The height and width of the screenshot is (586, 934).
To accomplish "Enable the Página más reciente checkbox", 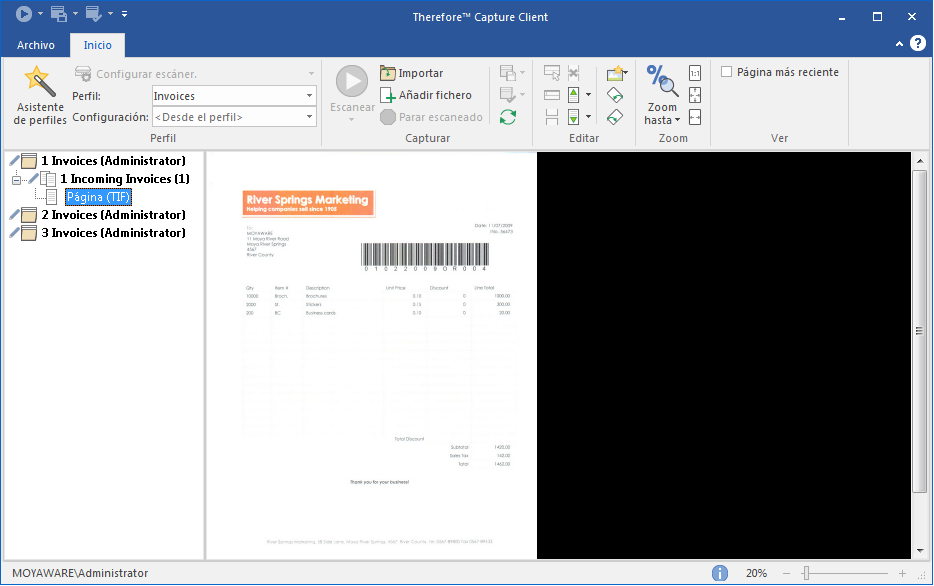I will pyautogui.click(x=726, y=72).
